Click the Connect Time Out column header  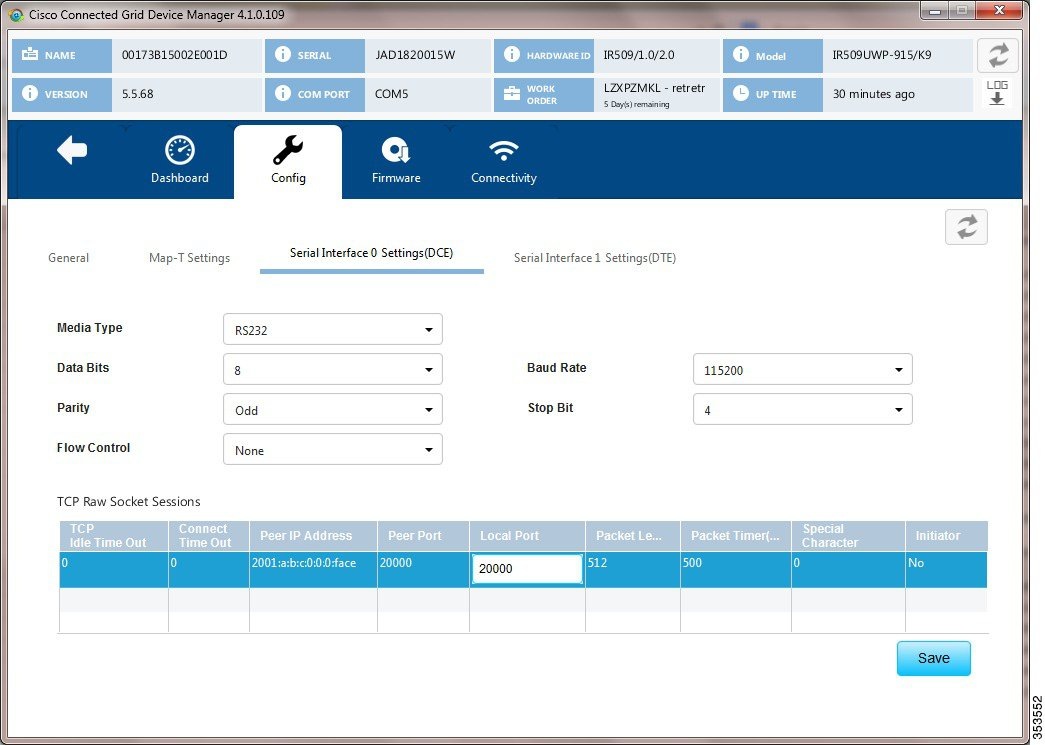point(209,536)
